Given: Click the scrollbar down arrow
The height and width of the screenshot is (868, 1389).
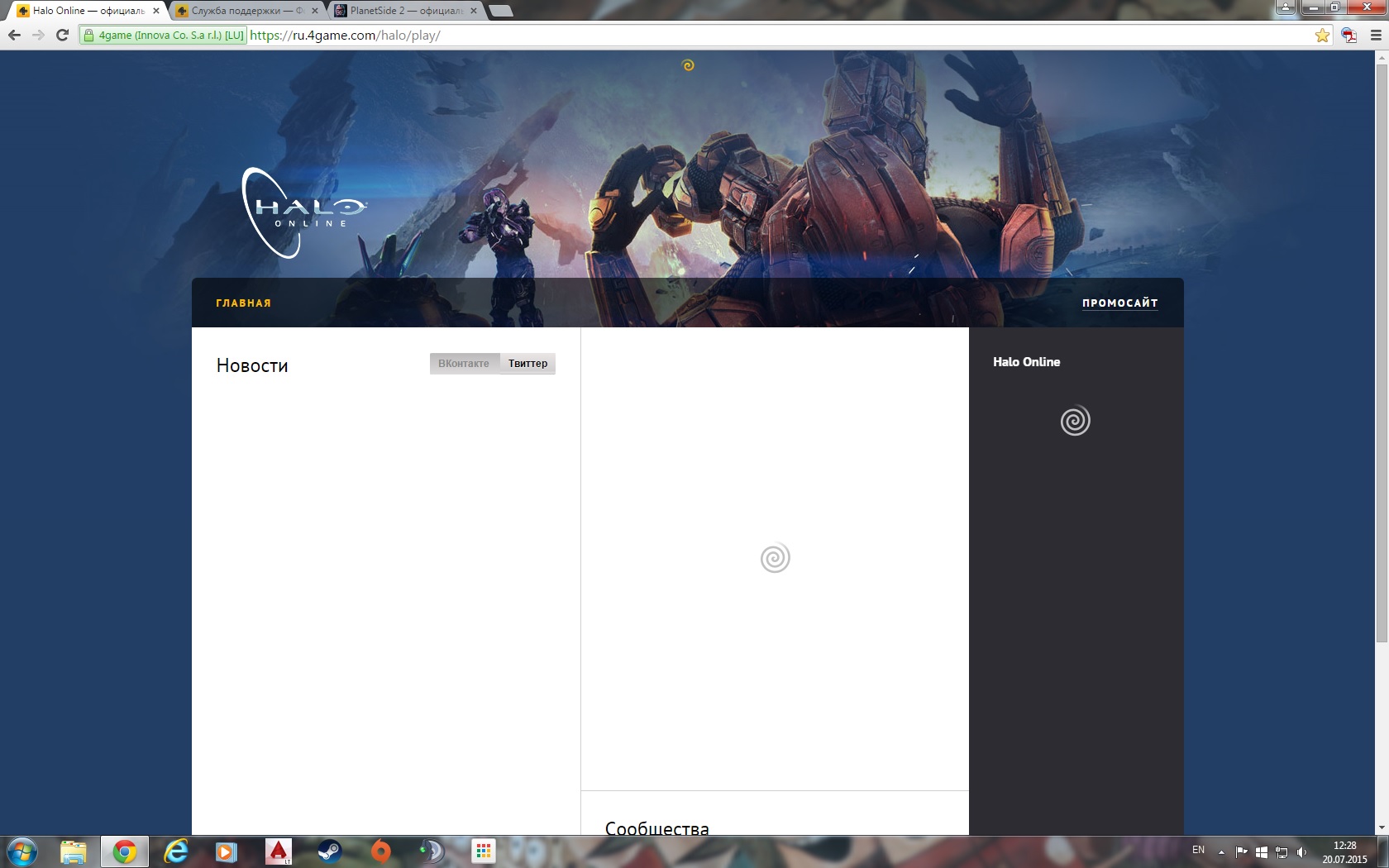Looking at the screenshot, I should 1382,827.
